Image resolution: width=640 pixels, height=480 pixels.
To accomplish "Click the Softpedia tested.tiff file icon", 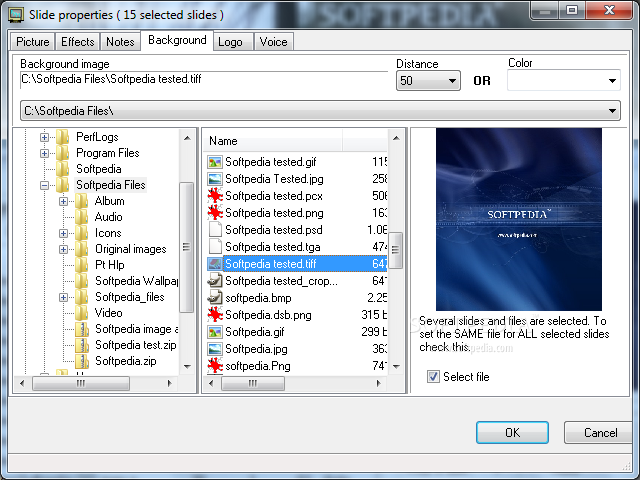I will coord(215,264).
